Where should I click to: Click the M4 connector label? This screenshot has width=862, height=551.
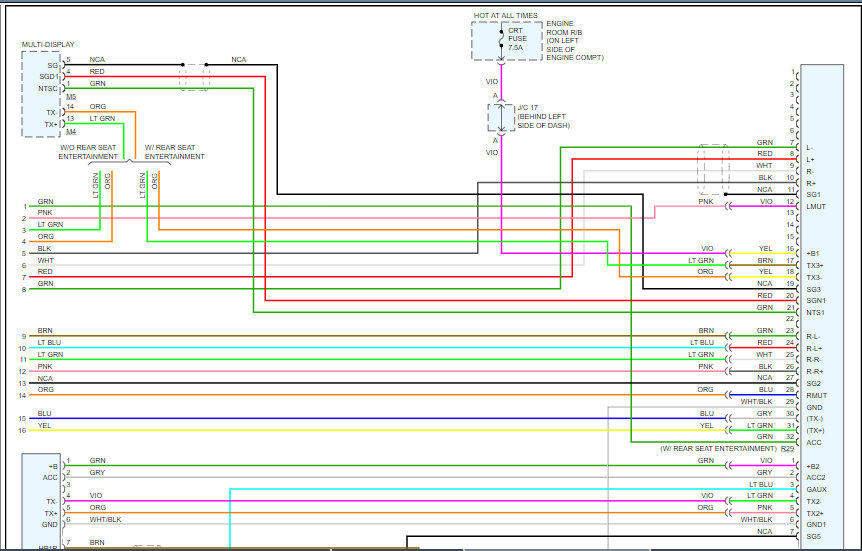click(x=71, y=131)
